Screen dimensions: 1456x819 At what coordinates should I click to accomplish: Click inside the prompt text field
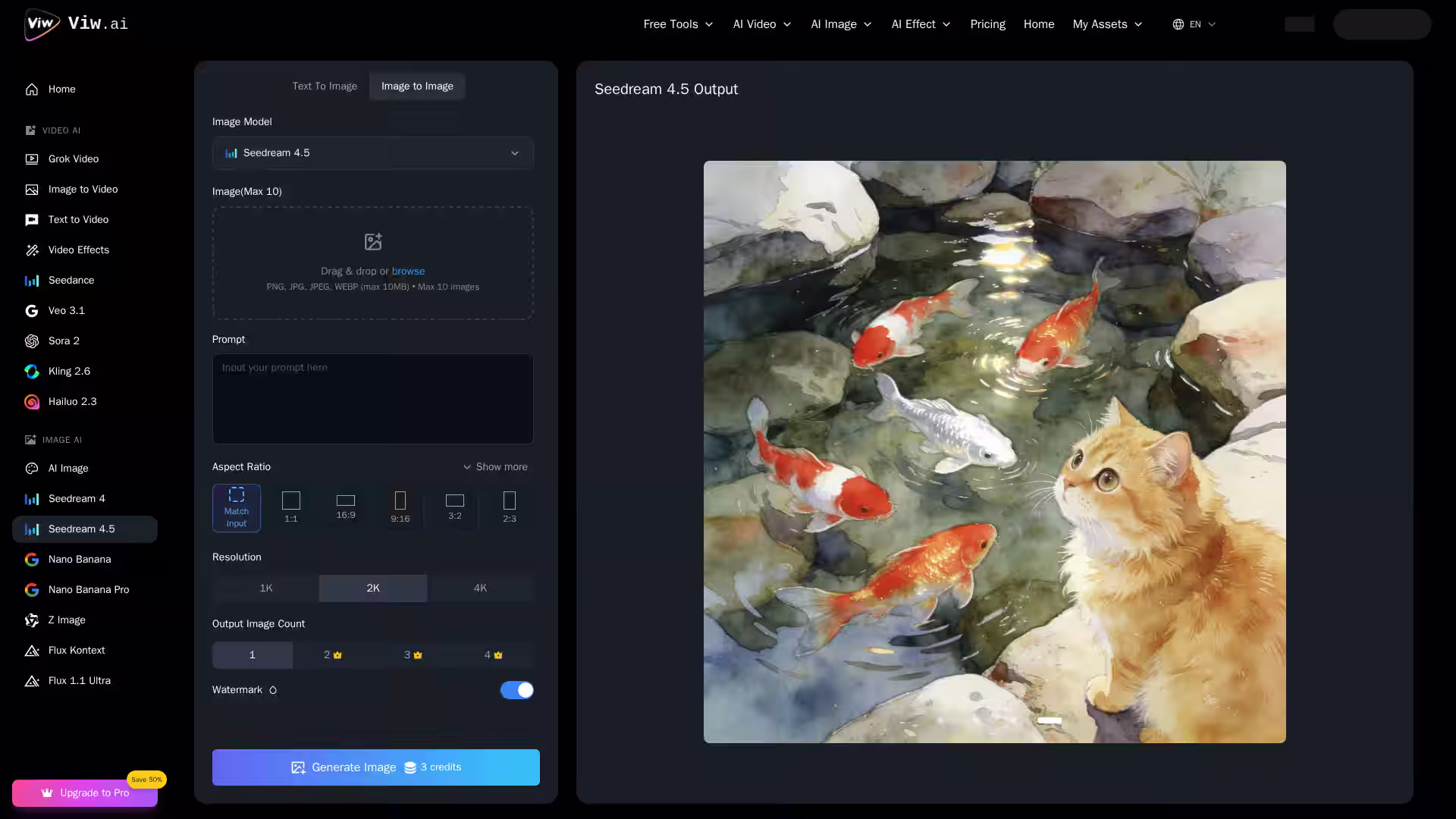tap(372, 399)
